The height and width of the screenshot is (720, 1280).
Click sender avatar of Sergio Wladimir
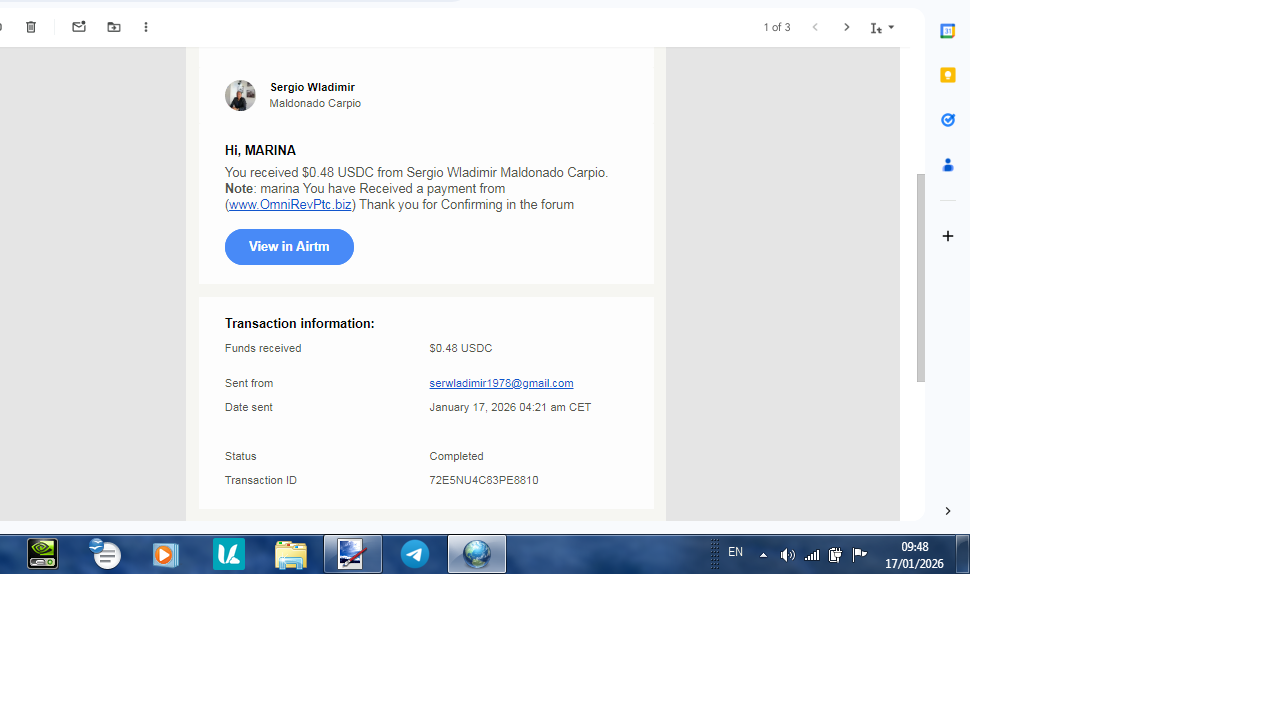tap(240, 95)
